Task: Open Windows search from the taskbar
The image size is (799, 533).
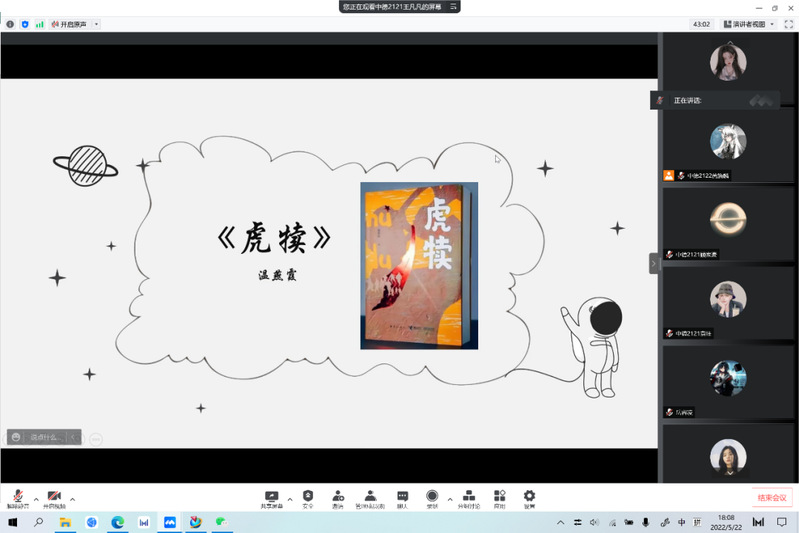Action: tap(39, 522)
